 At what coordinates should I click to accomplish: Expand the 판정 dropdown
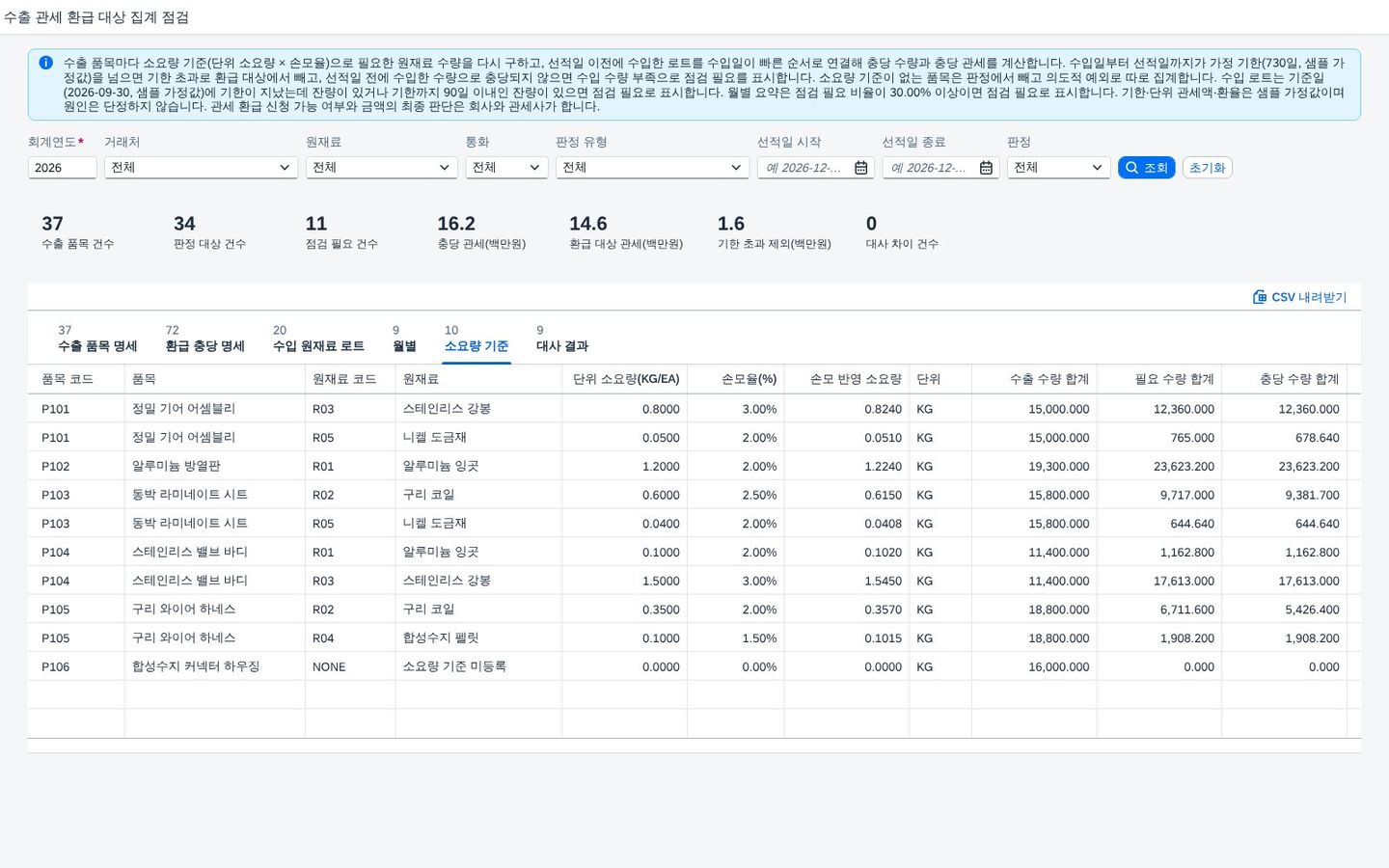(x=1058, y=167)
